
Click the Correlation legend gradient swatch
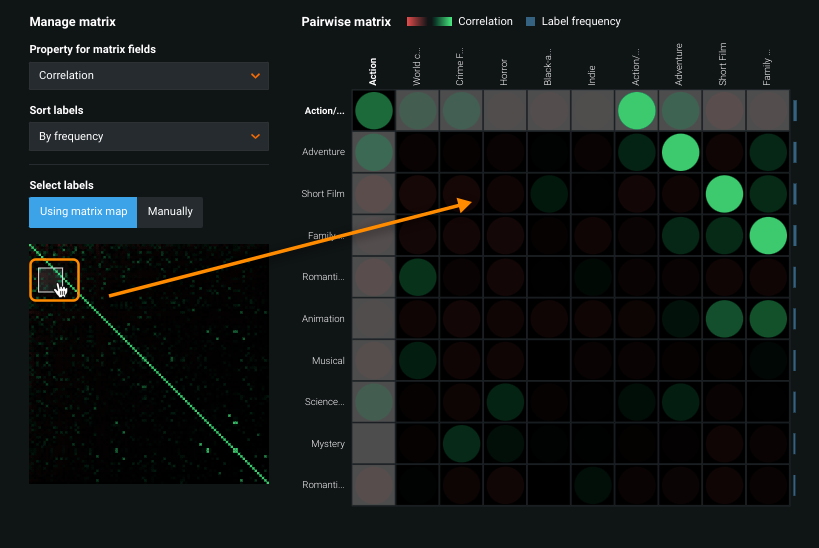[x=429, y=21]
